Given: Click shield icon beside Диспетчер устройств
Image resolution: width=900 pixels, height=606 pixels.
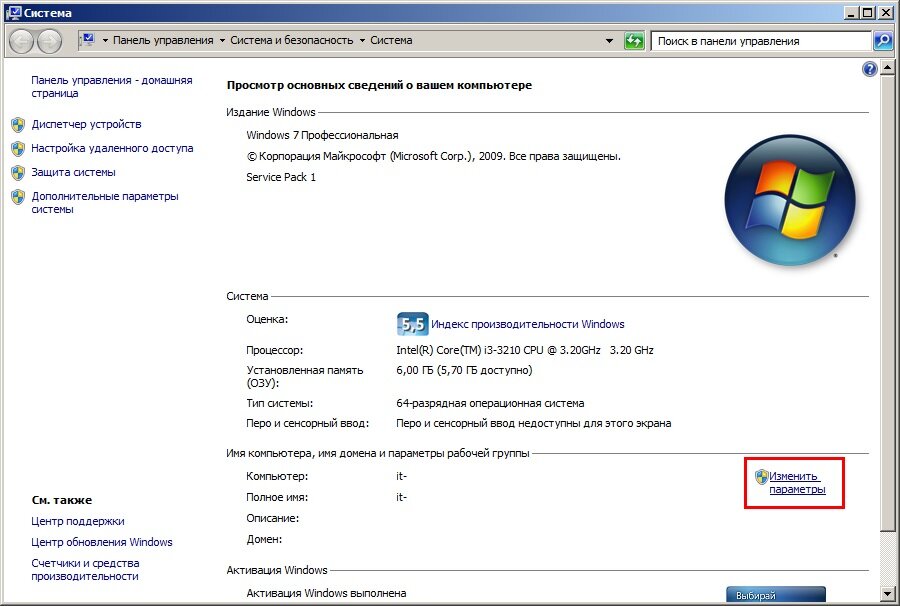Looking at the screenshot, I should pos(18,125).
